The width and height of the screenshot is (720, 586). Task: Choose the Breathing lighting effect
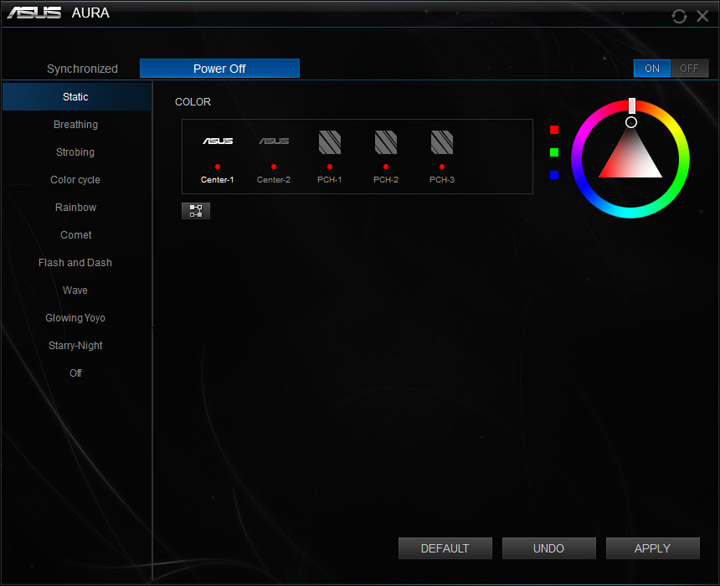point(76,124)
